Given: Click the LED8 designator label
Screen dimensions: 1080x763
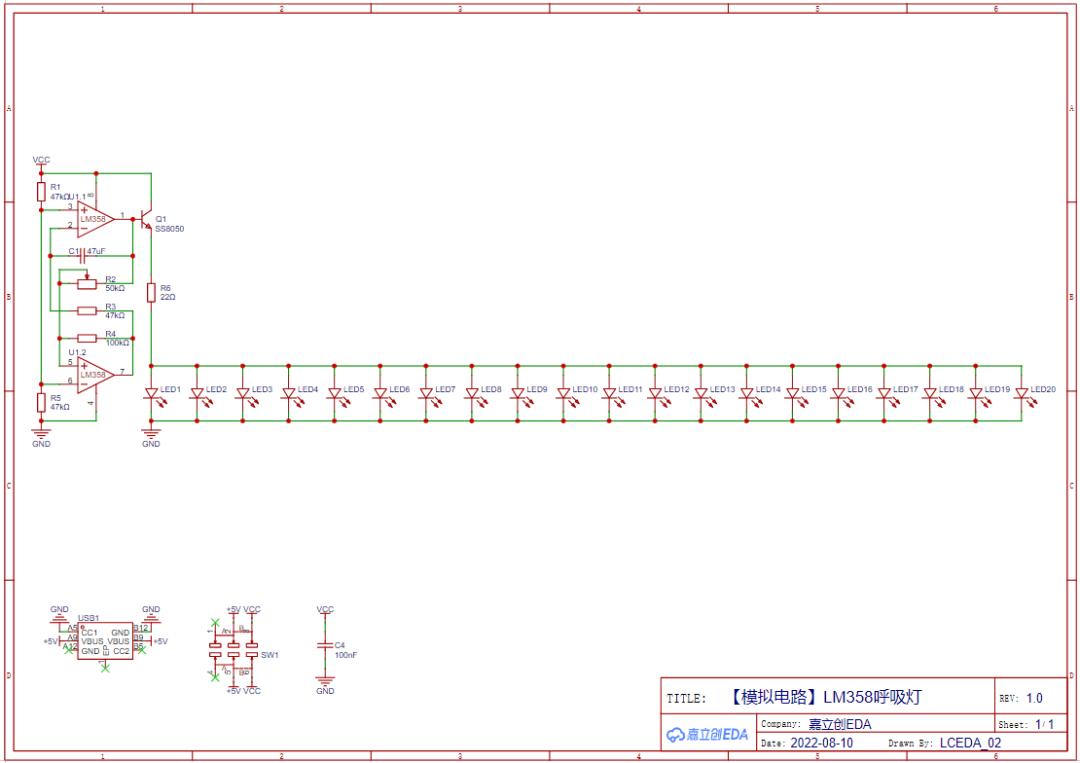Looking at the screenshot, I should [x=491, y=389].
